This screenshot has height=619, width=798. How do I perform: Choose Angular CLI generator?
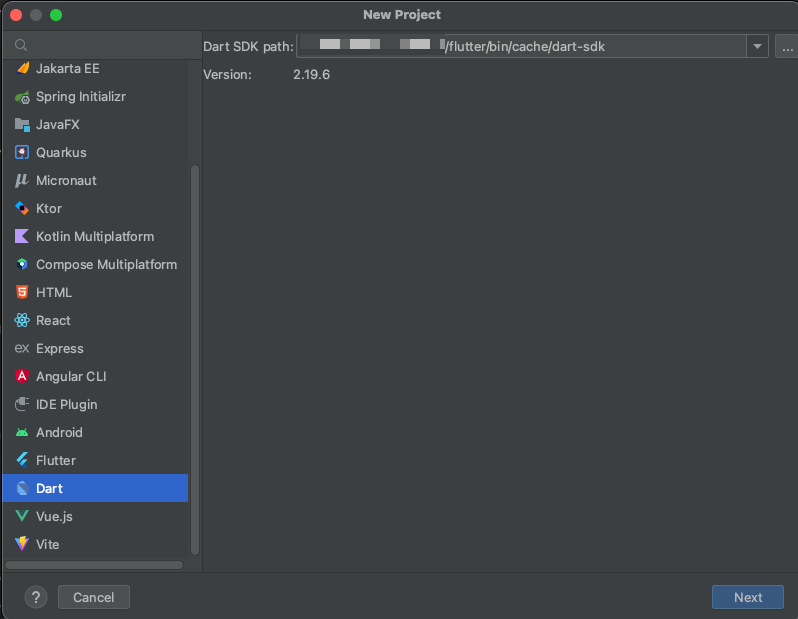[95, 376]
